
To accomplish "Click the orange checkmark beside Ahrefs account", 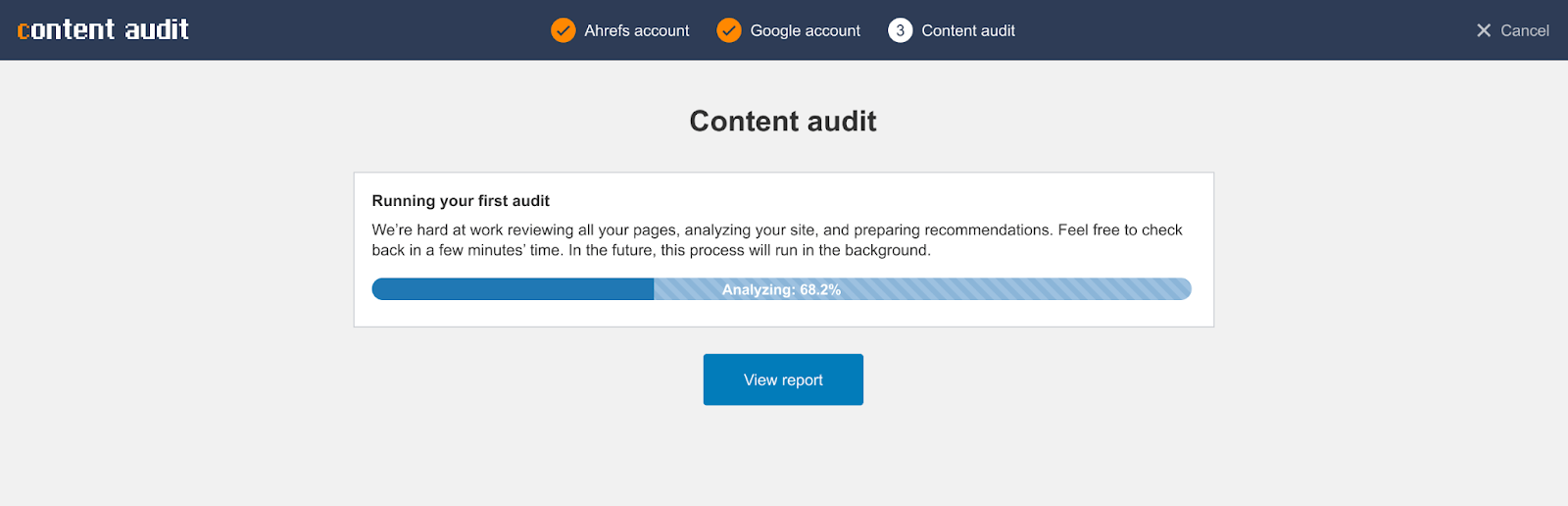I will (x=563, y=30).
